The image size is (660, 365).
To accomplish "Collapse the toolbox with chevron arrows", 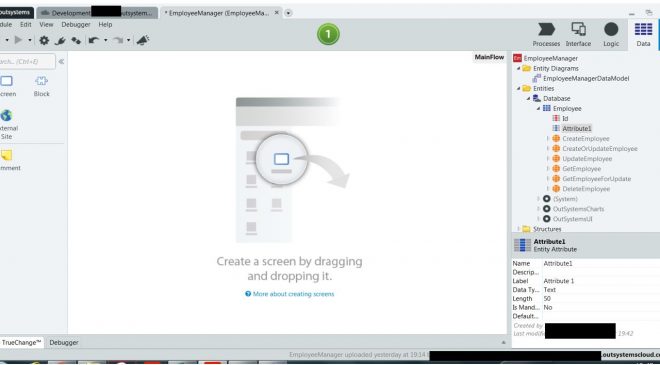I will point(61,61).
